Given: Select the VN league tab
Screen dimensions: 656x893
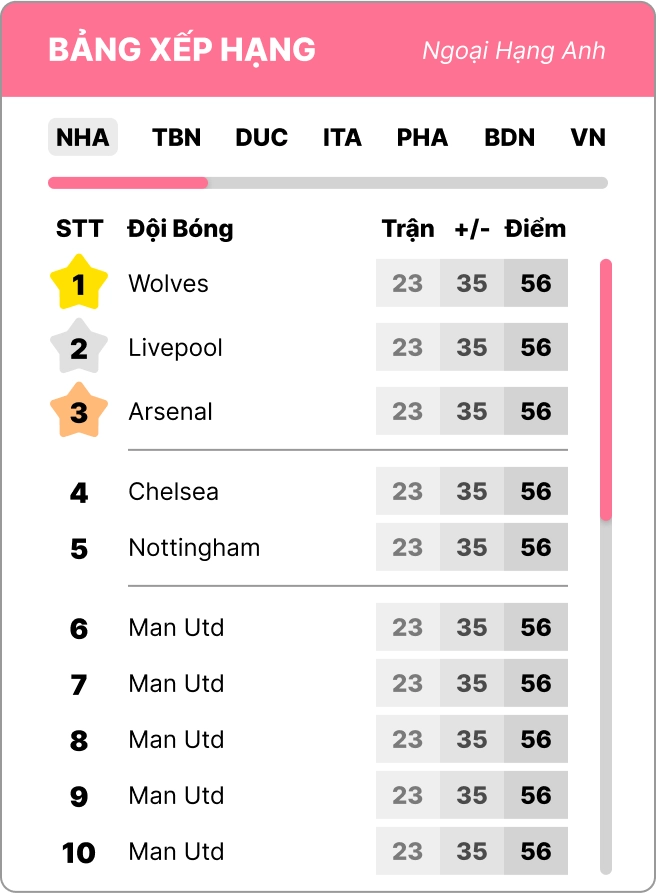Looking at the screenshot, I should (x=588, y=137).
